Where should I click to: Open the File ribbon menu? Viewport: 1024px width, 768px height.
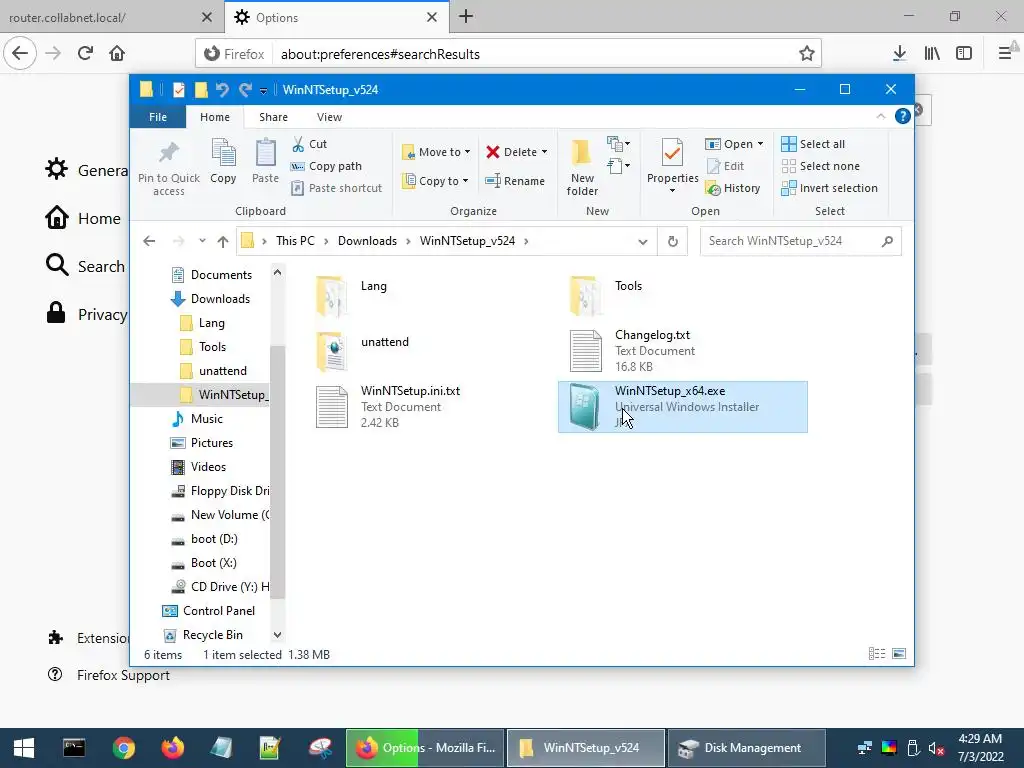coord(158,117)
